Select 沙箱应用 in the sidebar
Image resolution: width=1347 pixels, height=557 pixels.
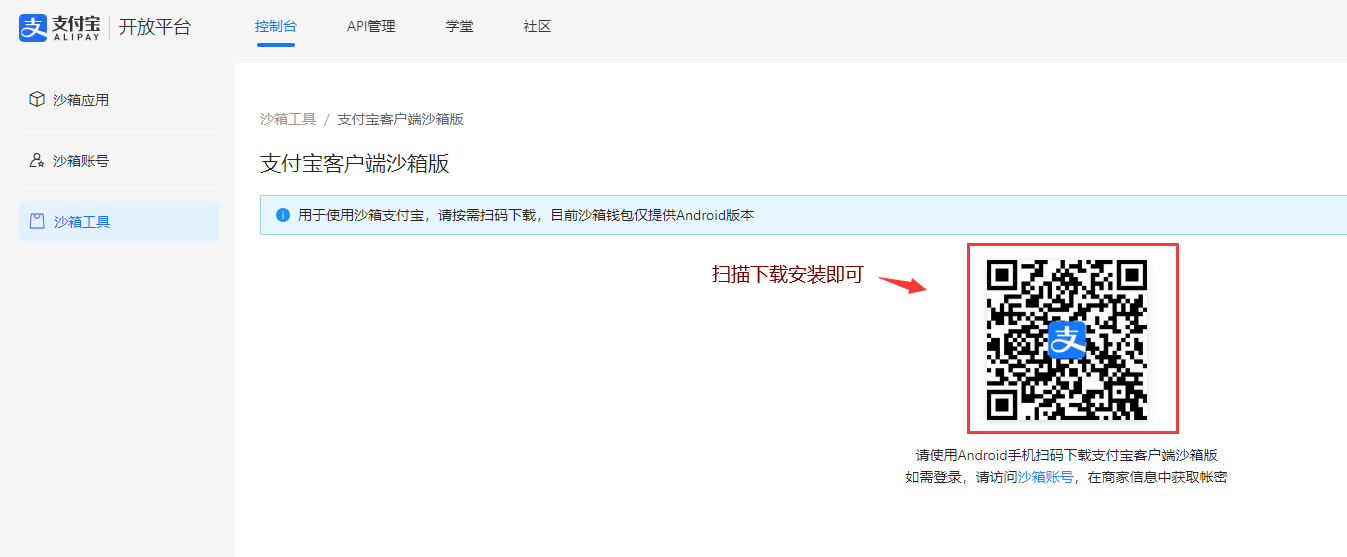[118, 100]
